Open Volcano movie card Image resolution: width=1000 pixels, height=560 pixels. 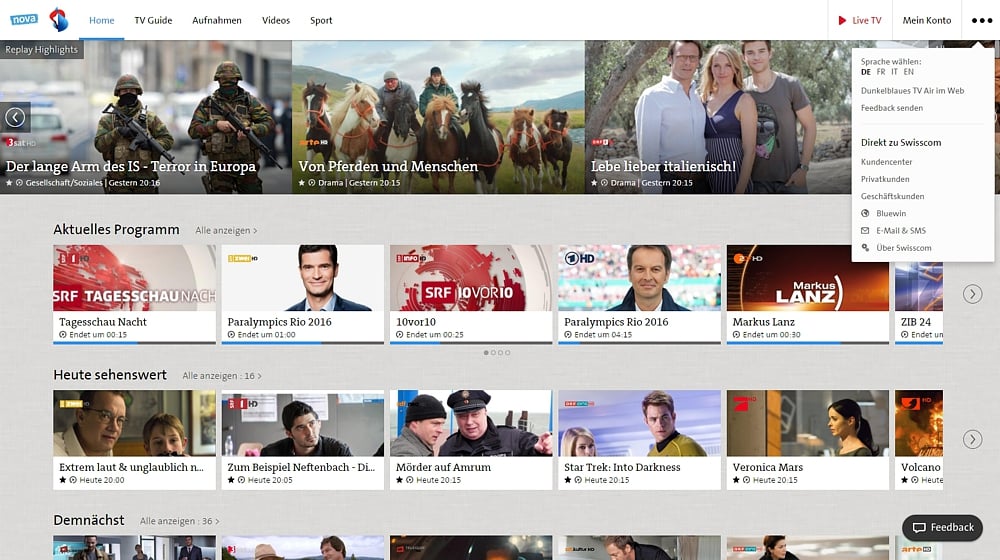[919, 440]
